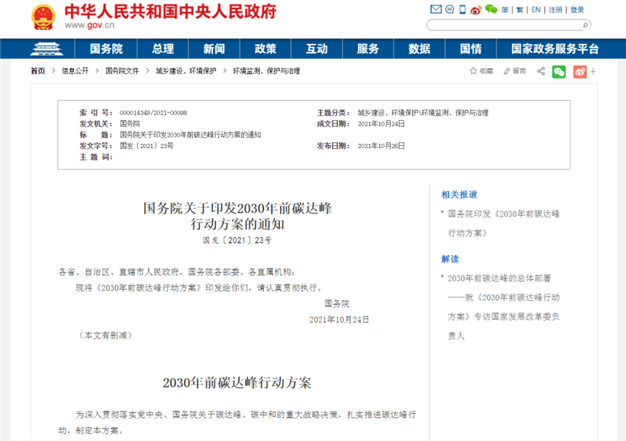This screenshot has height=441, width=626.
Task: Open the 国情 navigation menu
Action: point(471,49)
